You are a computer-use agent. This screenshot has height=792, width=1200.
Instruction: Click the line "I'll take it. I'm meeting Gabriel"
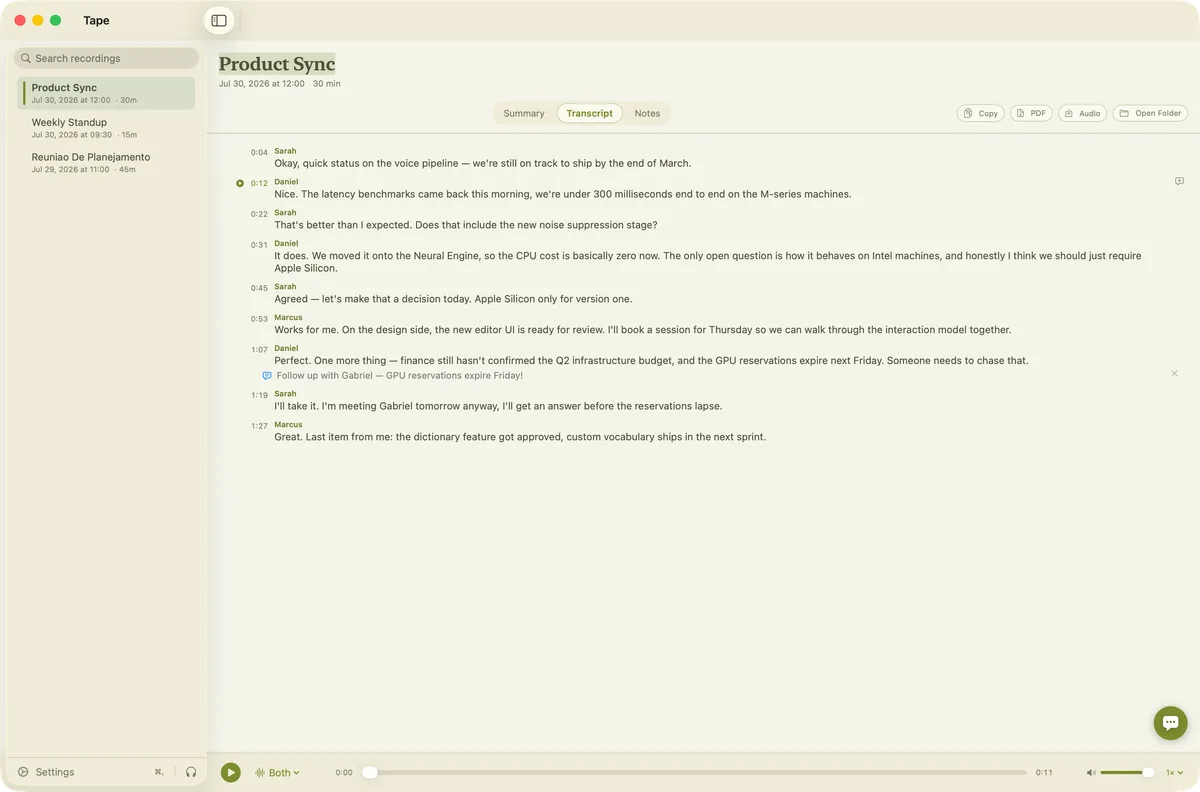tap(498, 406)
